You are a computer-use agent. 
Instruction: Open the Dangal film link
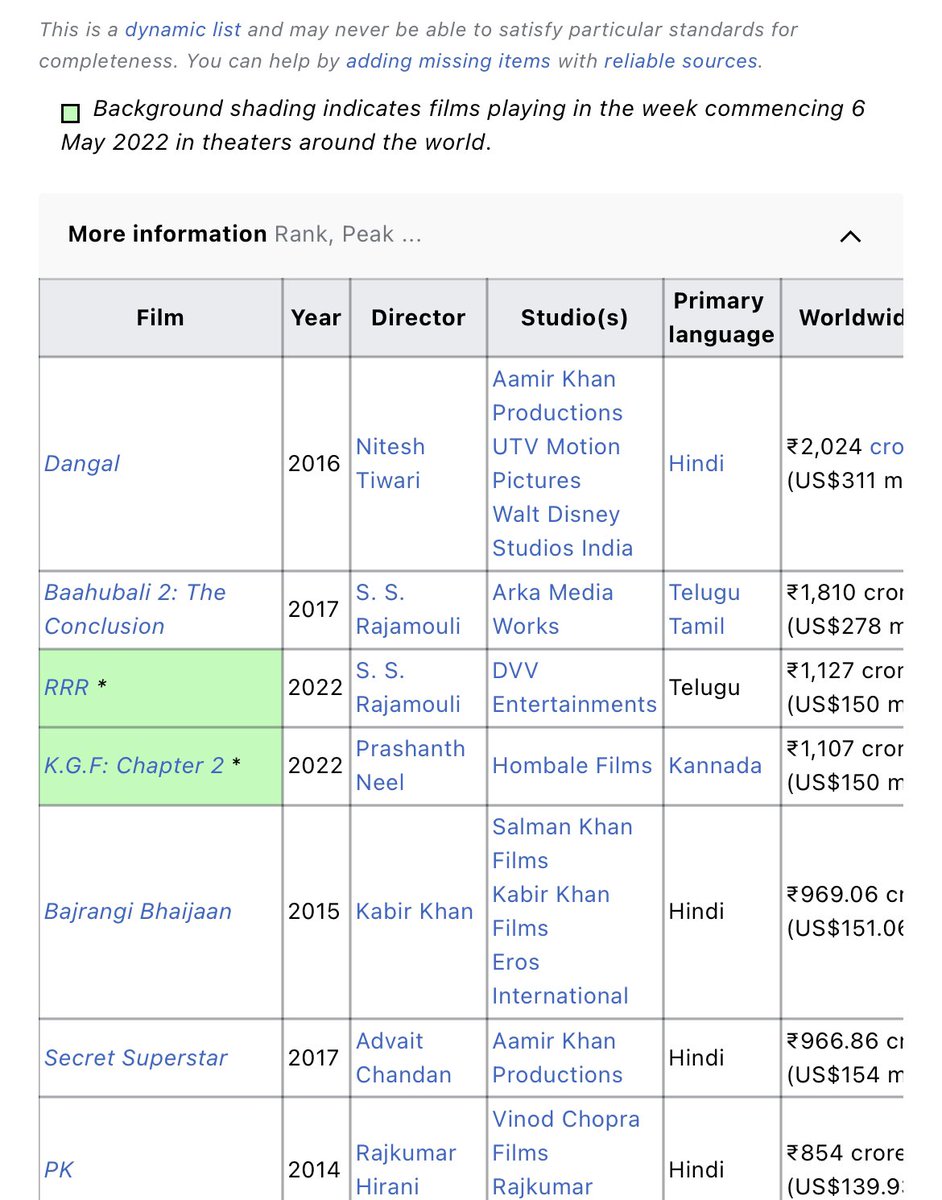(82, 464)
